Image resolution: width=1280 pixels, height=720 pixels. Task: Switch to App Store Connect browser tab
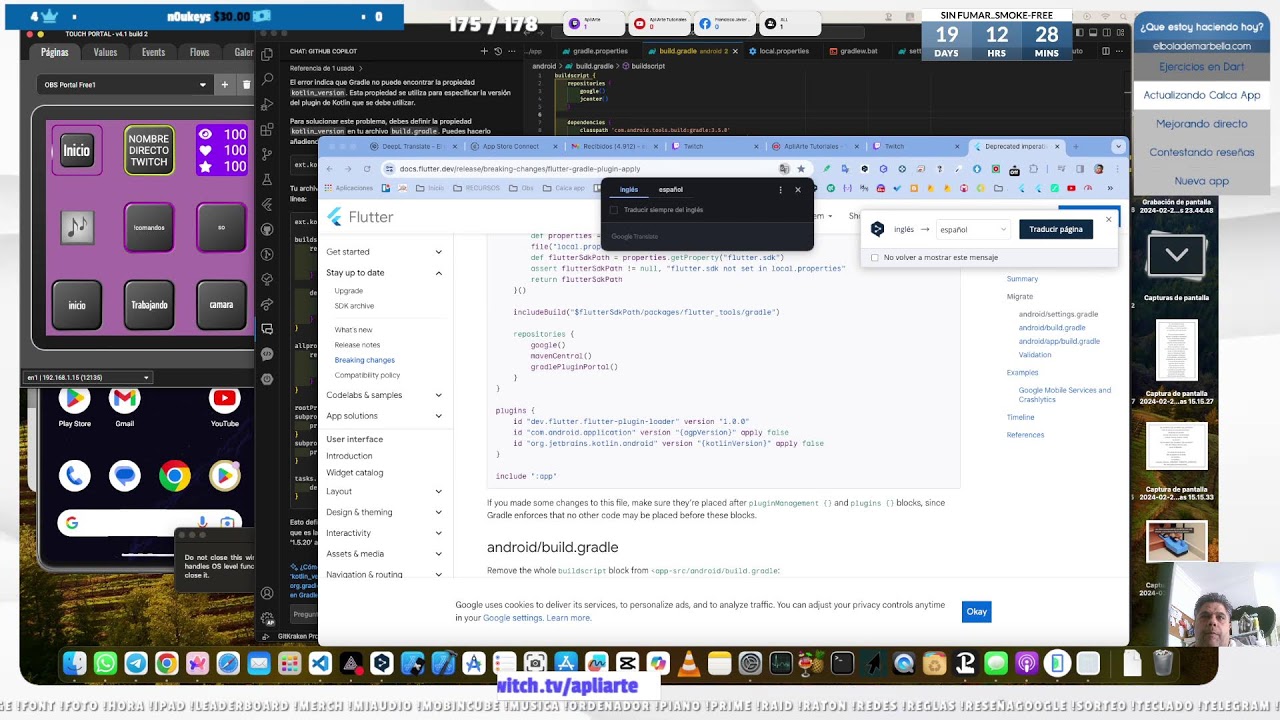coord(512,146)
